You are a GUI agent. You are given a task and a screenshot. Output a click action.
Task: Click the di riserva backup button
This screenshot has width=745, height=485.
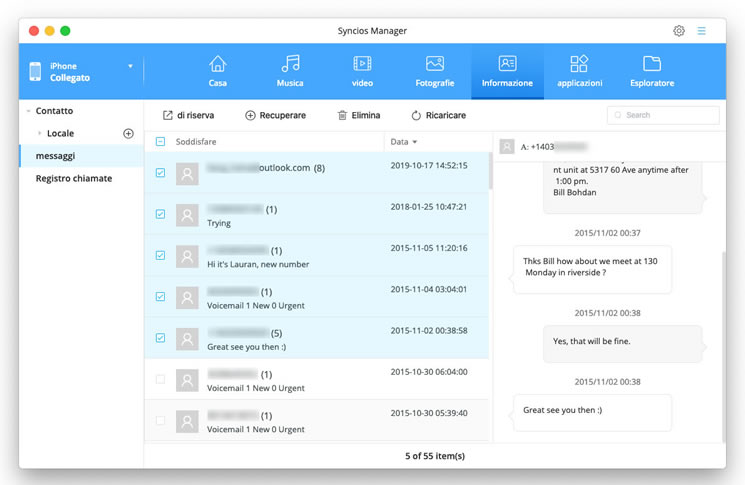click(188, 115)
